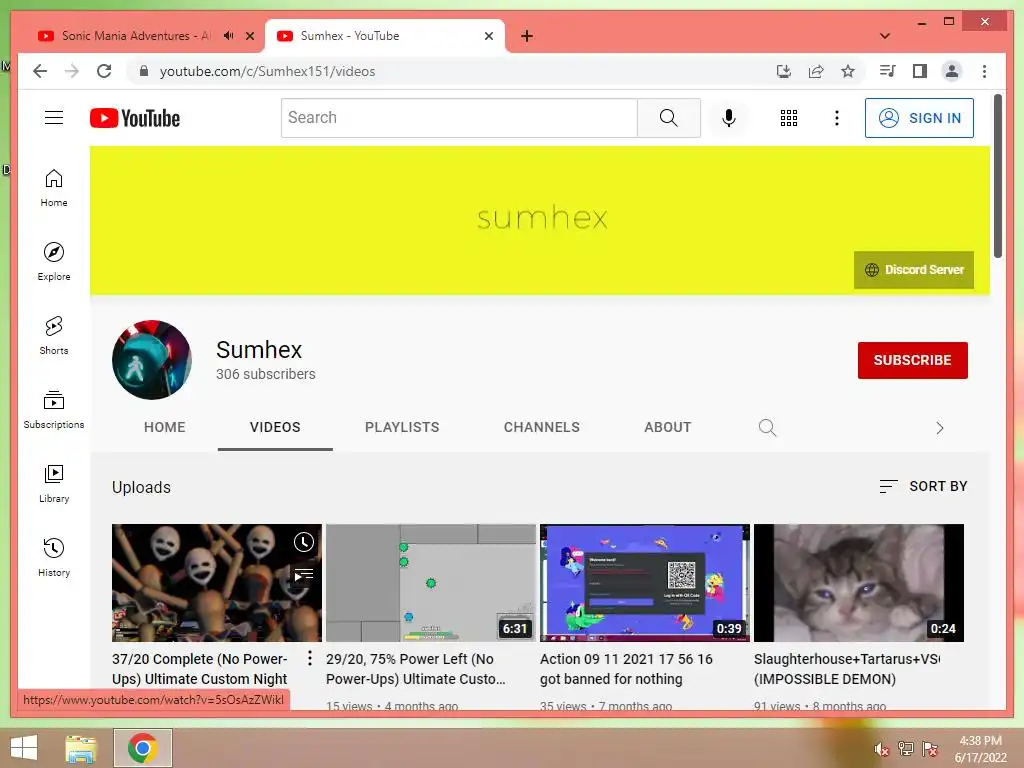Select the VIDEOS channel tab

[275, 427]
